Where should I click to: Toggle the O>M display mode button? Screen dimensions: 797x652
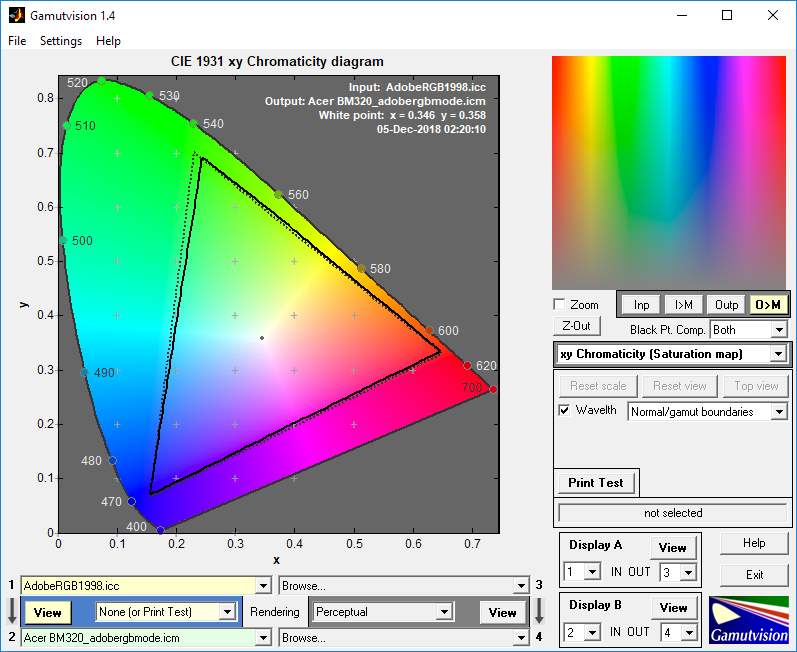768,305
